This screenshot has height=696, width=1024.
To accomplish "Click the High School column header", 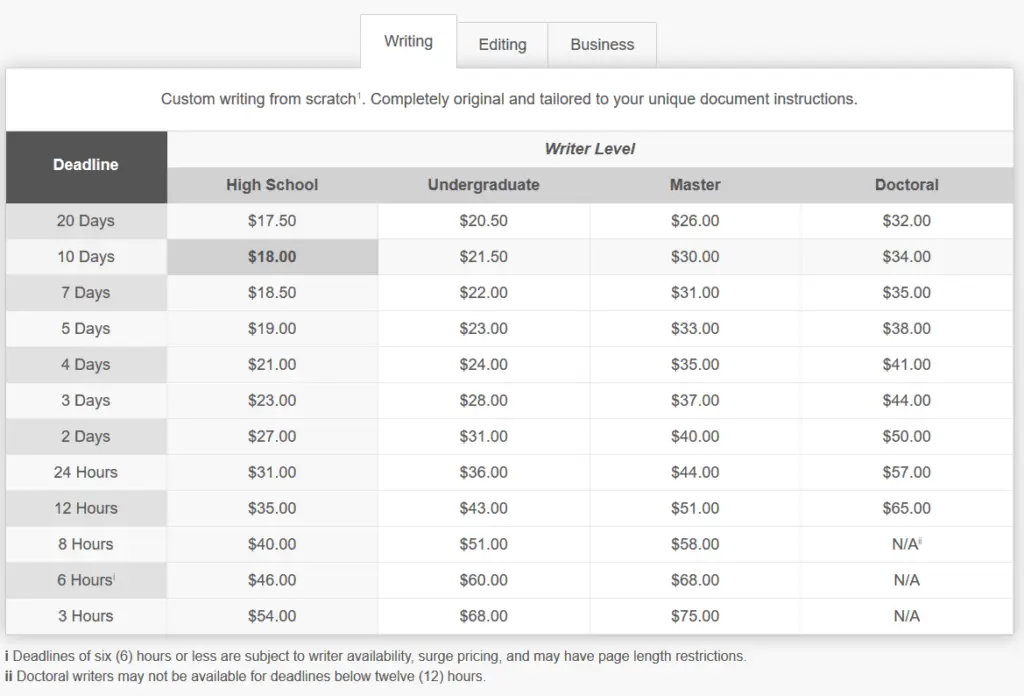I will pyautogui.click(x=271, y=185).
